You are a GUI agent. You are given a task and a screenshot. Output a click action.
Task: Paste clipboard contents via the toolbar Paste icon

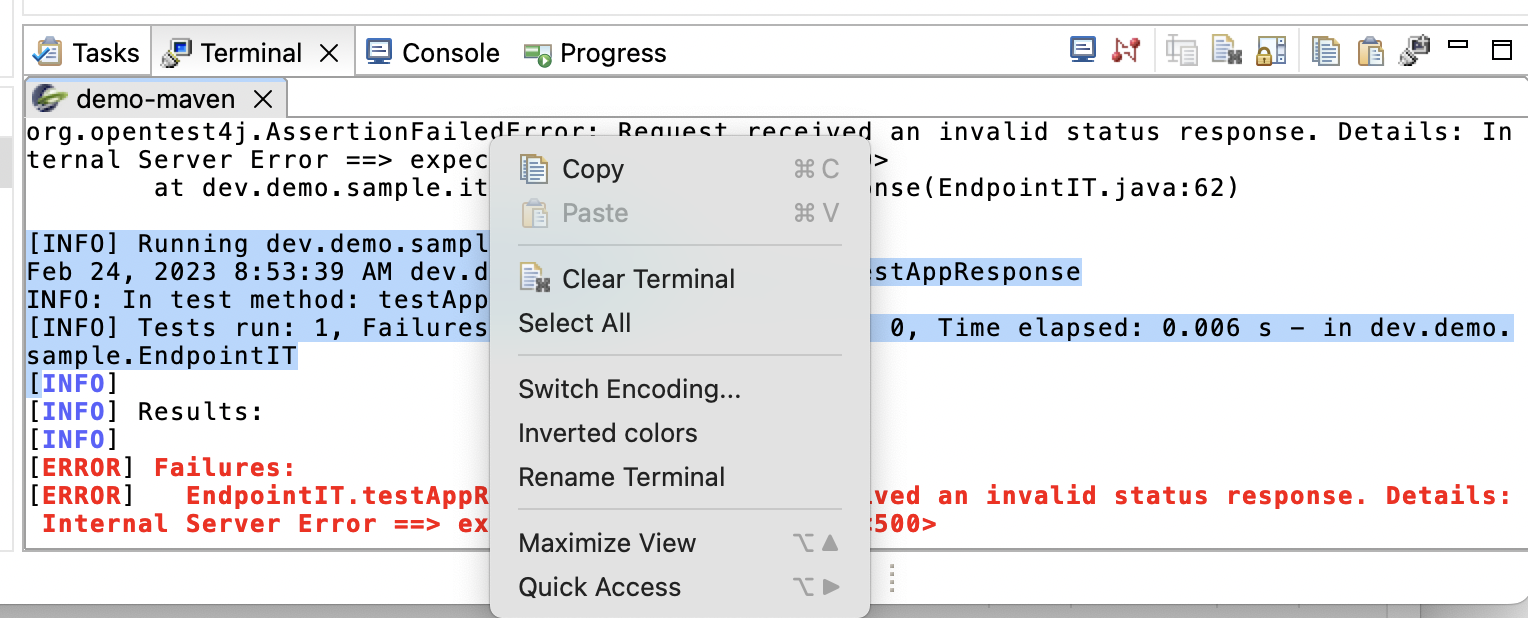[1369, 50]
